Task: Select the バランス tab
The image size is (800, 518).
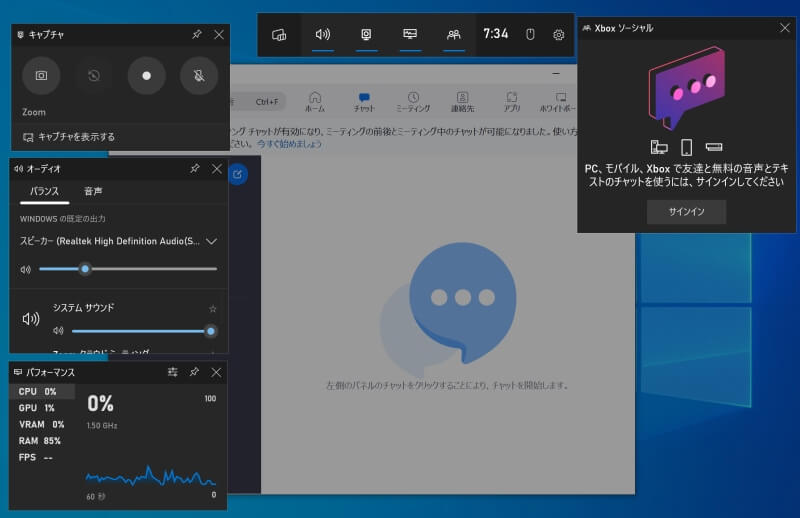Action: (44, 191)
